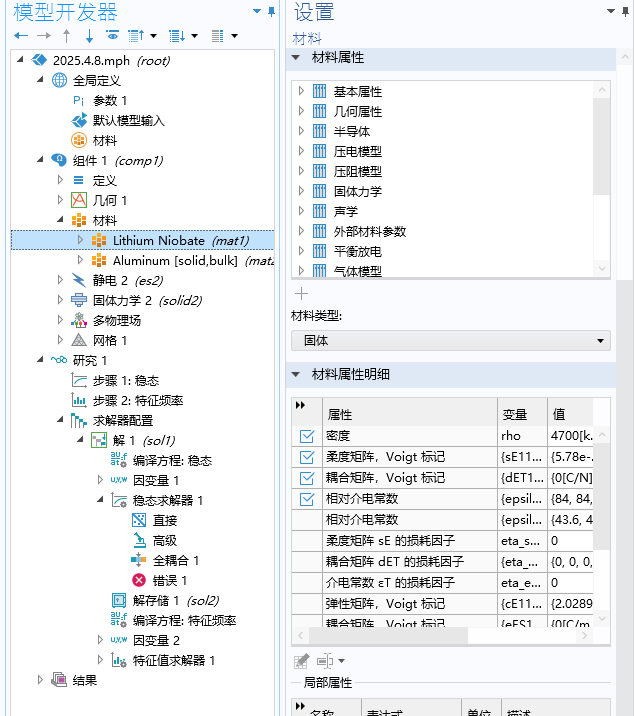The image size is (634, 716).
Task: Collapse the 材料属性 section header
Action: (x=296, y=58)
